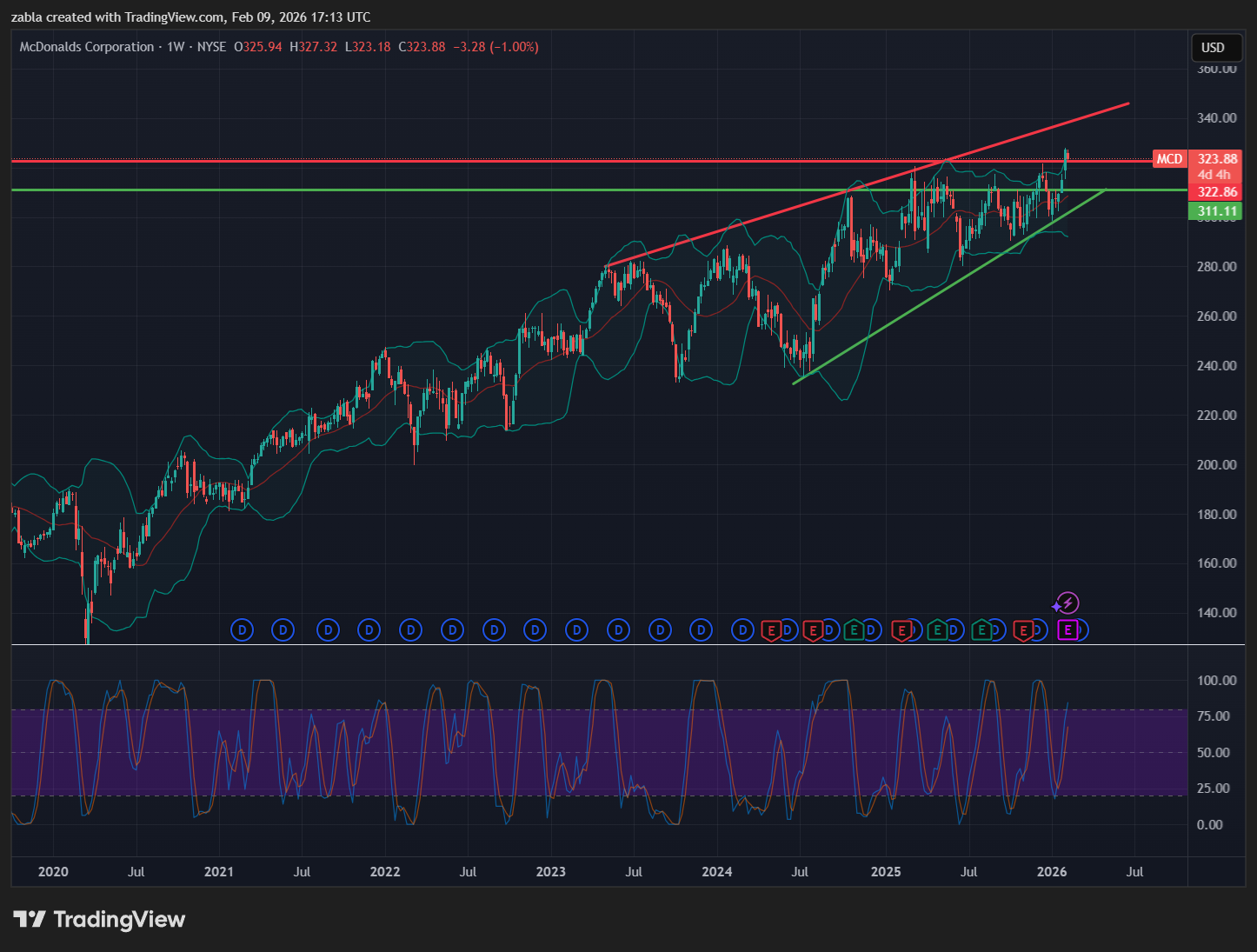
Task: Click the 340.00 level on price scale
Action: click(1216, 118)
